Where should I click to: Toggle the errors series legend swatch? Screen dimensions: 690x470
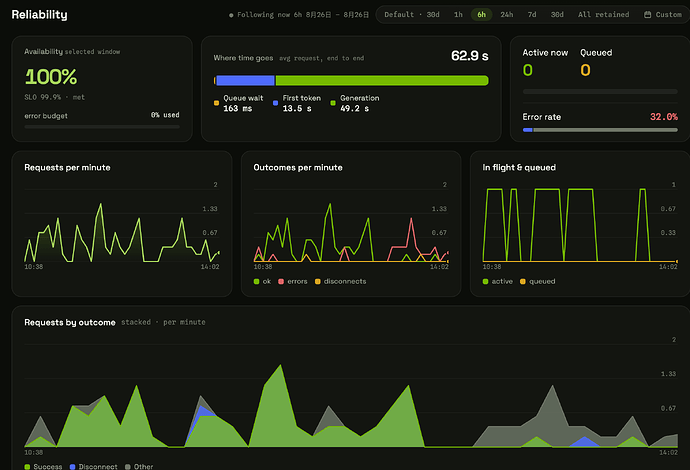click(281, 281)
